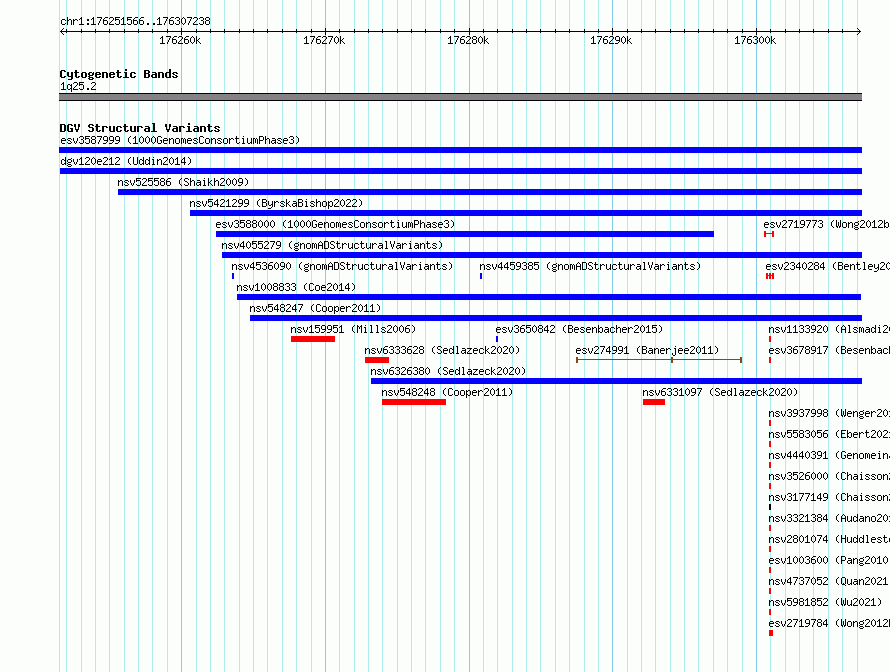Click the esv3650842 (Besenbacher2015) label
The height and width of the screenshot is (672, 890).
tap(579, 329)
